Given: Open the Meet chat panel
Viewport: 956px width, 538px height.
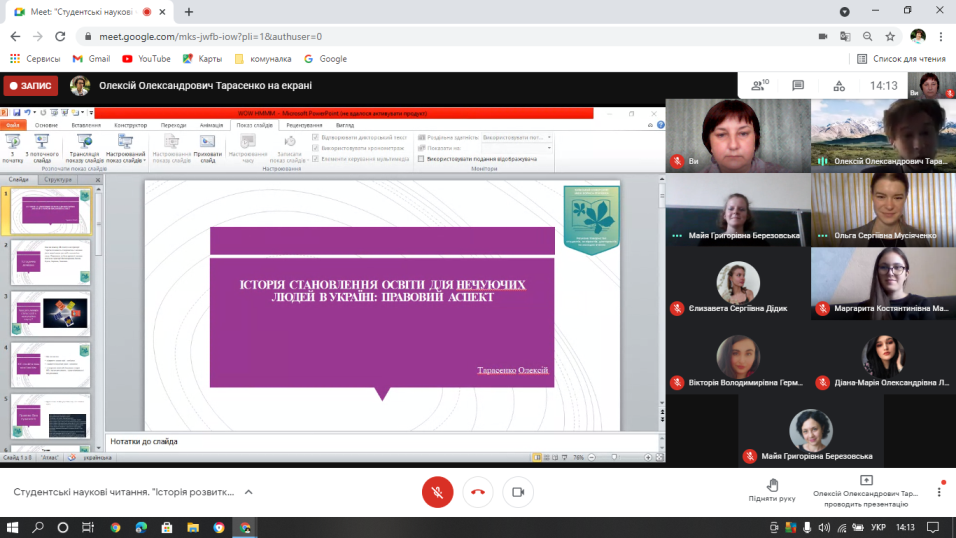Looking at the screenshot, I should click(798, 86).
